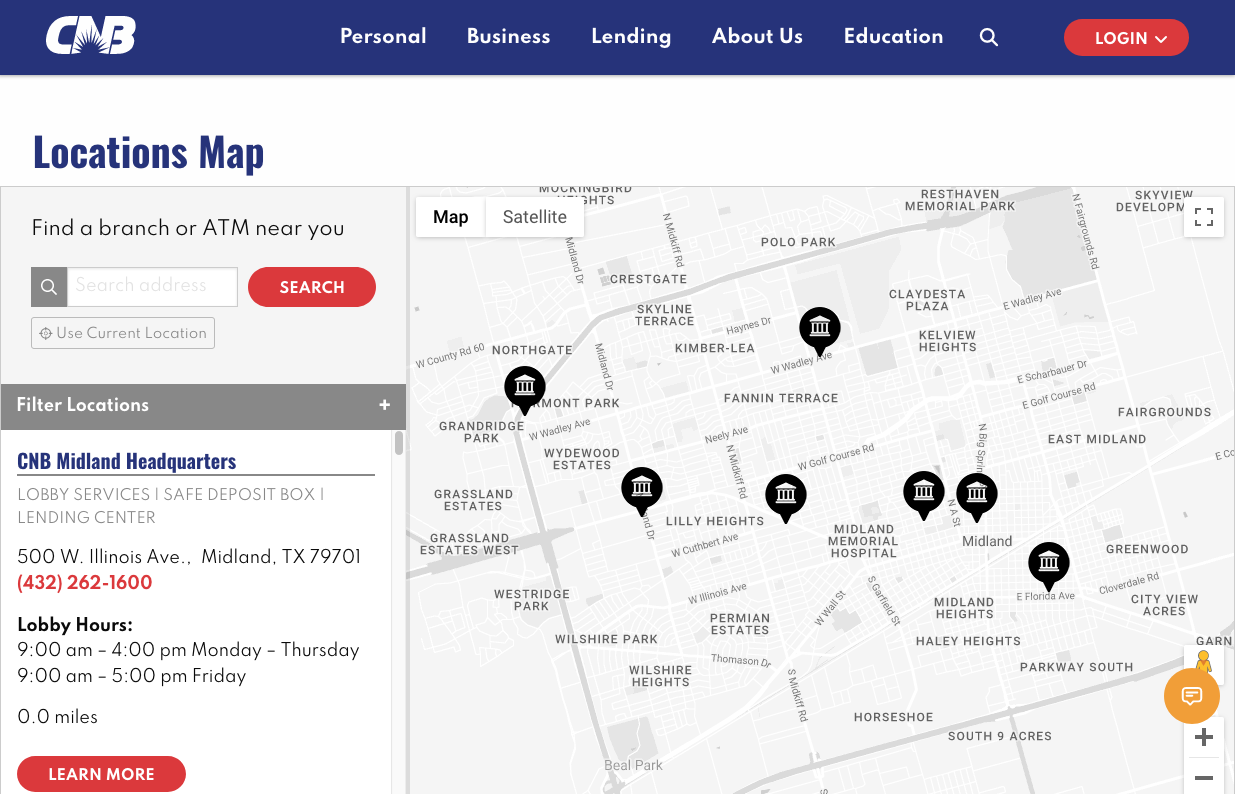The height and width of the screenshot is (794, 1235).
Task: Open the Education menu
Action: pyautogui.click(x=894, y=36)
